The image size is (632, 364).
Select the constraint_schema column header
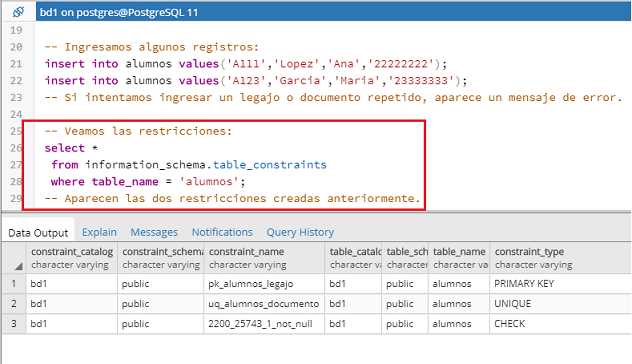point(161,258)
